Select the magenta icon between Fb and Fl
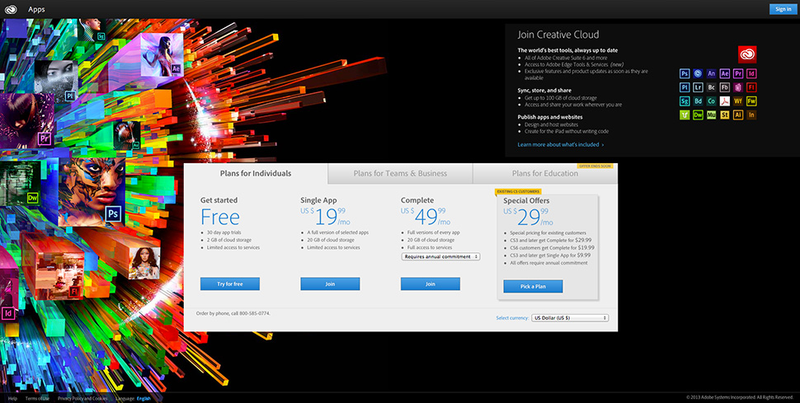This screenshot has height=403, width=800. tap(738, 87)
